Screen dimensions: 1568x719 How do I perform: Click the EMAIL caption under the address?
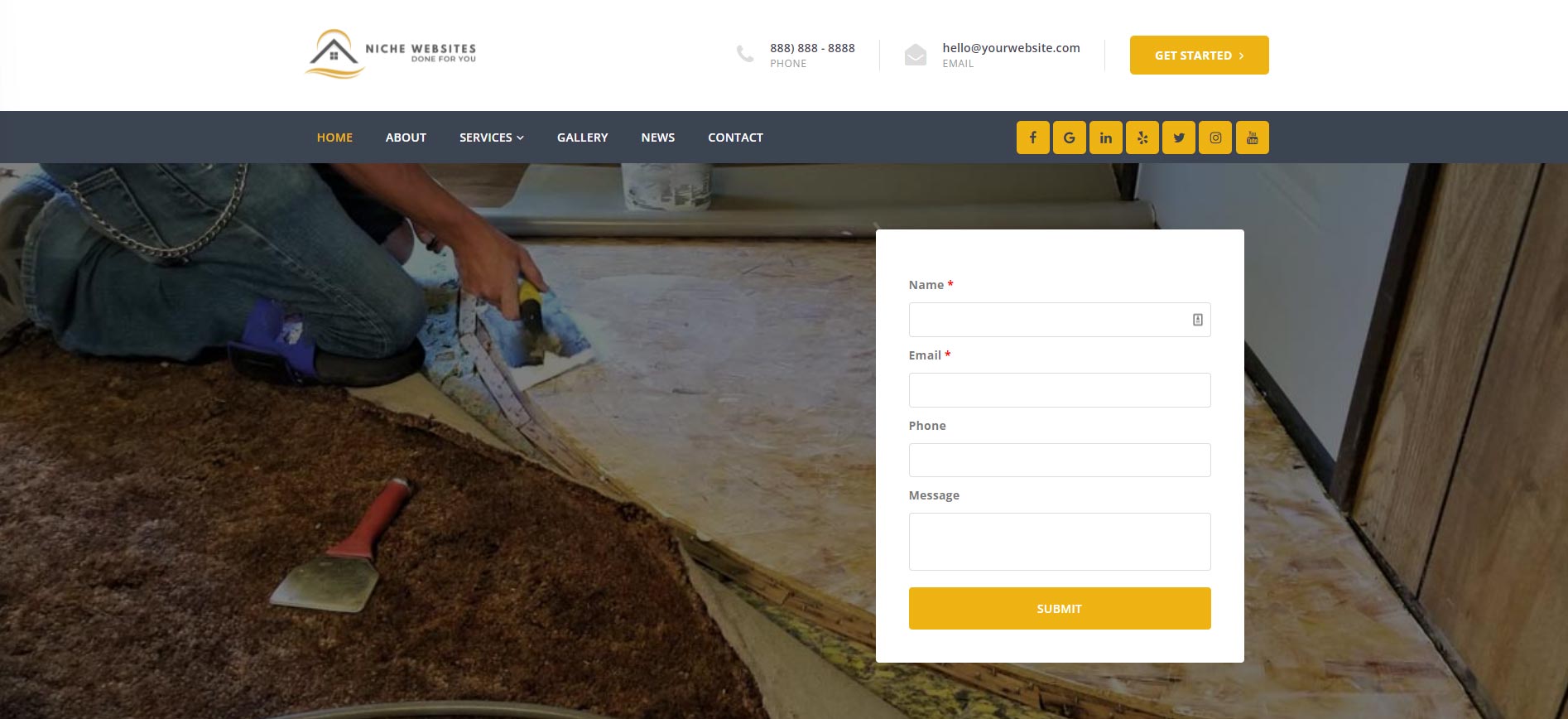pos(958,64)
